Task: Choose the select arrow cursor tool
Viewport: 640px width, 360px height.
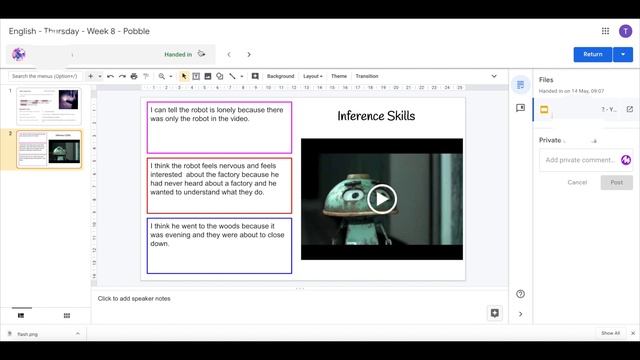Action: point(184,76)
